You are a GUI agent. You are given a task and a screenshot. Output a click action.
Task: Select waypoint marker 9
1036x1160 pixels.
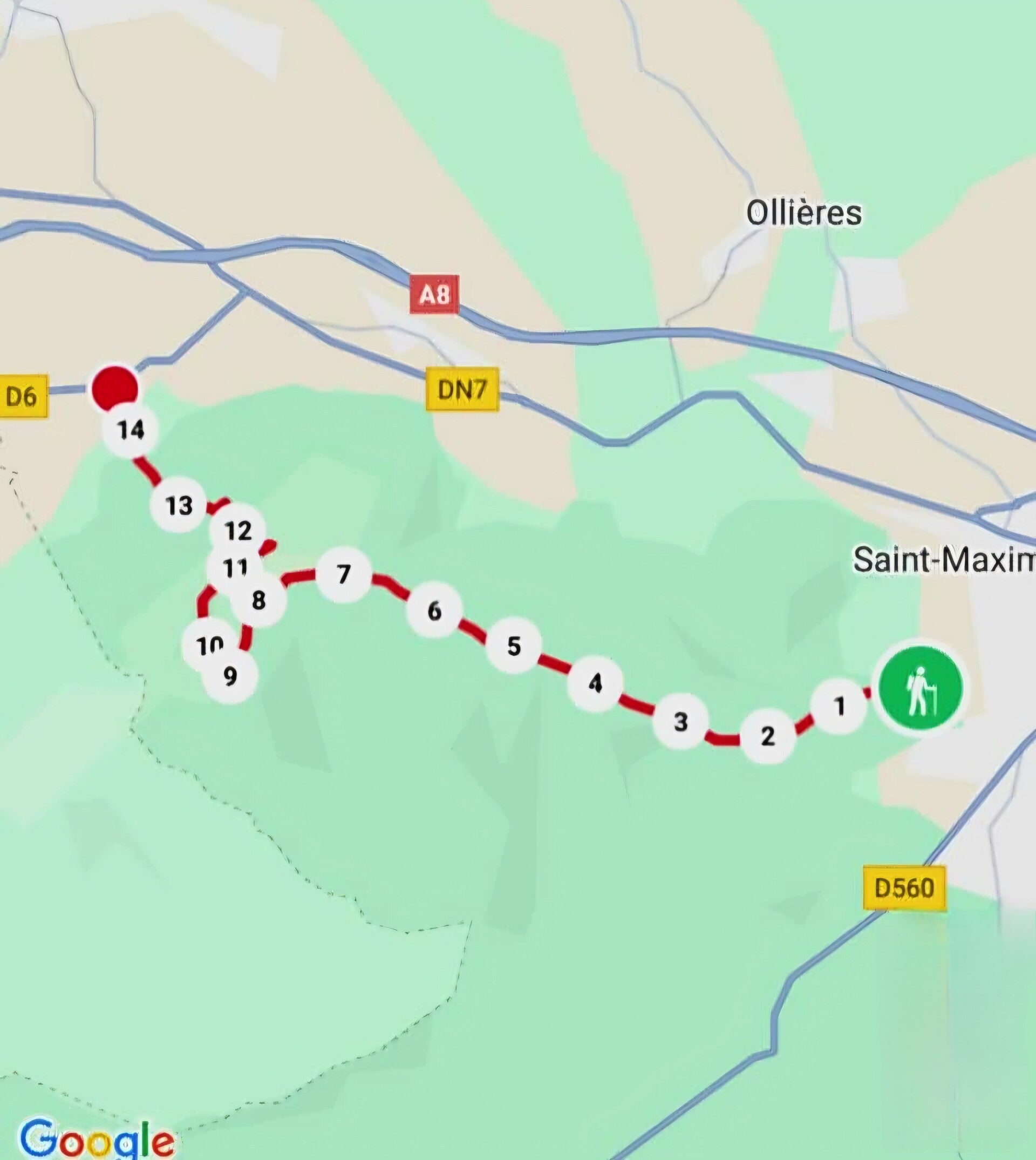click(230, 676)
